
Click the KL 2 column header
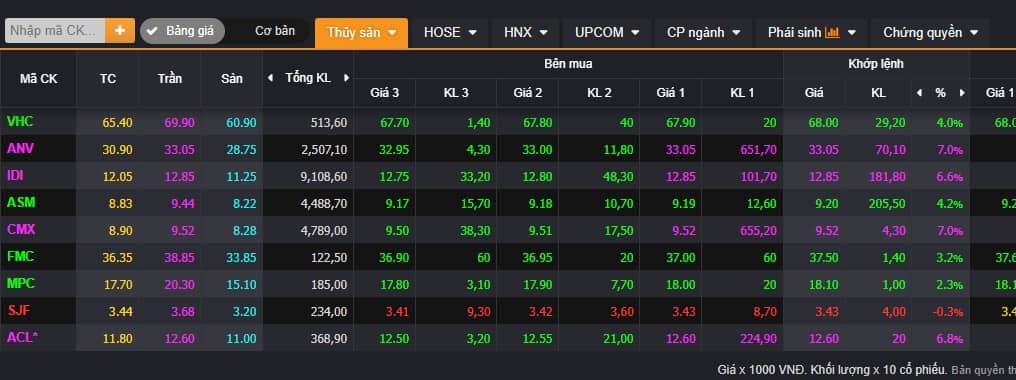[x=599, y=93]
